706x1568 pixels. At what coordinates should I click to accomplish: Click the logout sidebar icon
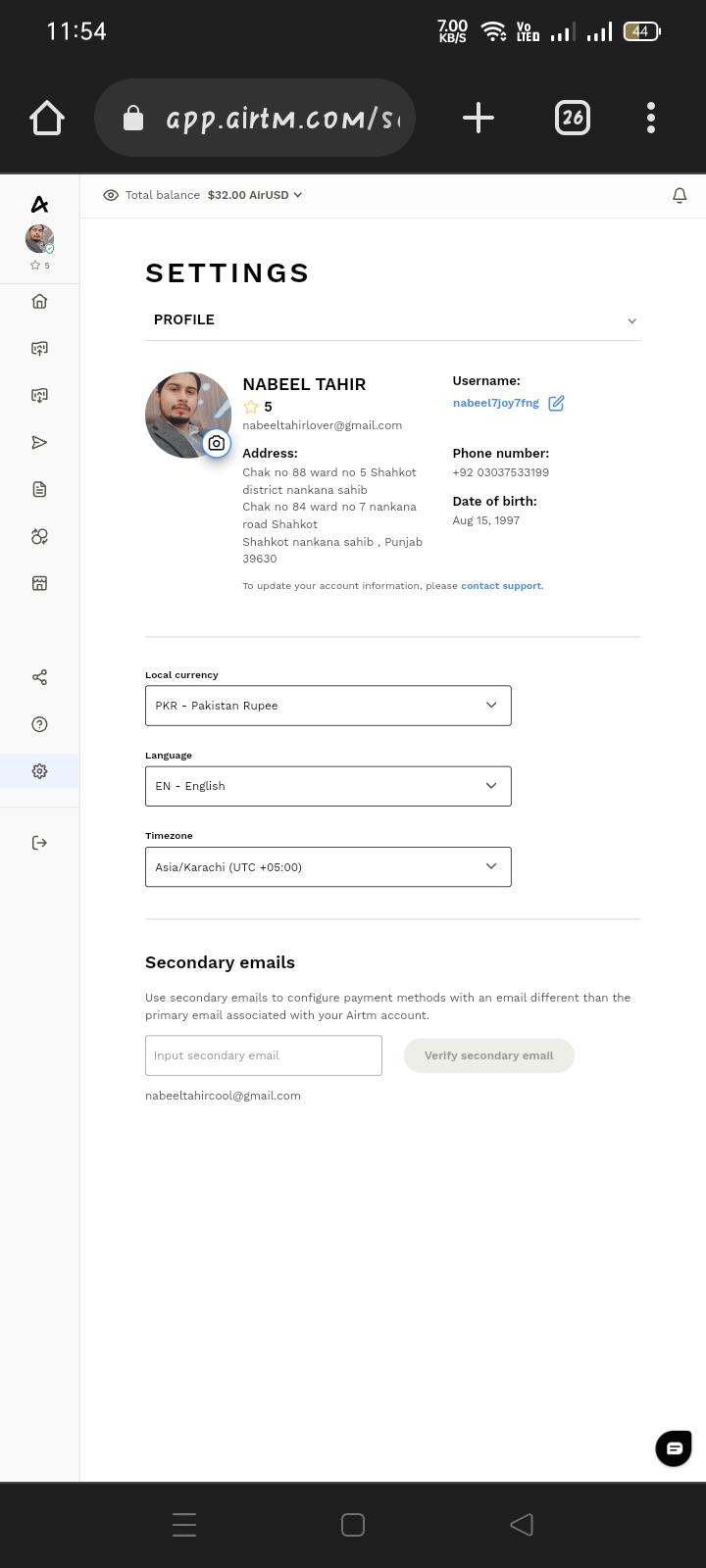39,843
